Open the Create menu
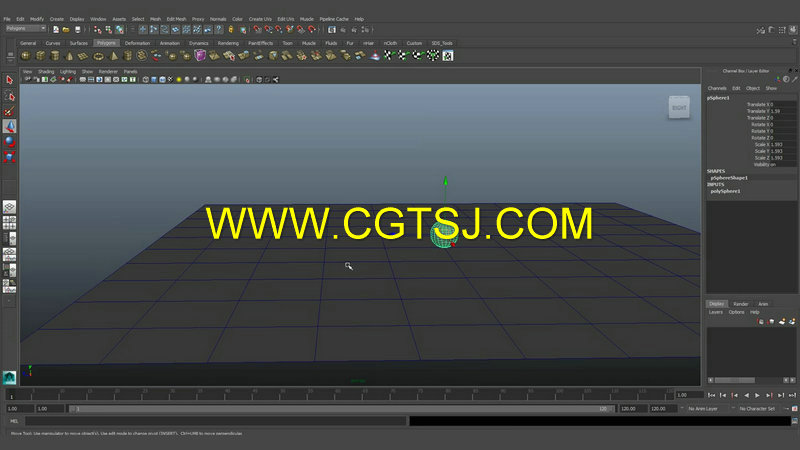Viewport: 800px width, 450px height. [x=57, y=19]
